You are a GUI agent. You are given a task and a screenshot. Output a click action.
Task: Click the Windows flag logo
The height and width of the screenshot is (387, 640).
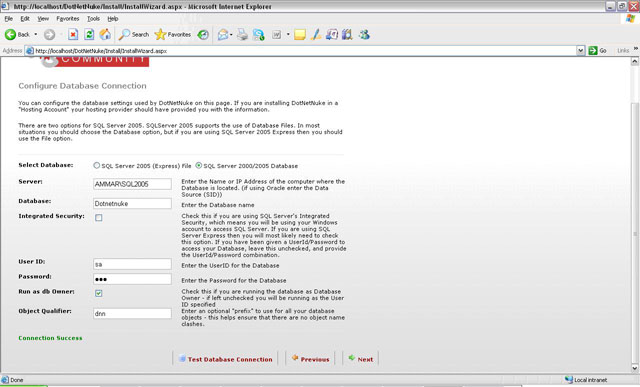pos(631,18)
